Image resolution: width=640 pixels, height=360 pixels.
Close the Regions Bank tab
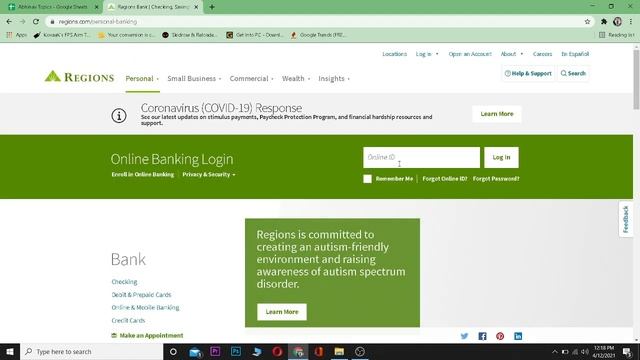(196, 7)
